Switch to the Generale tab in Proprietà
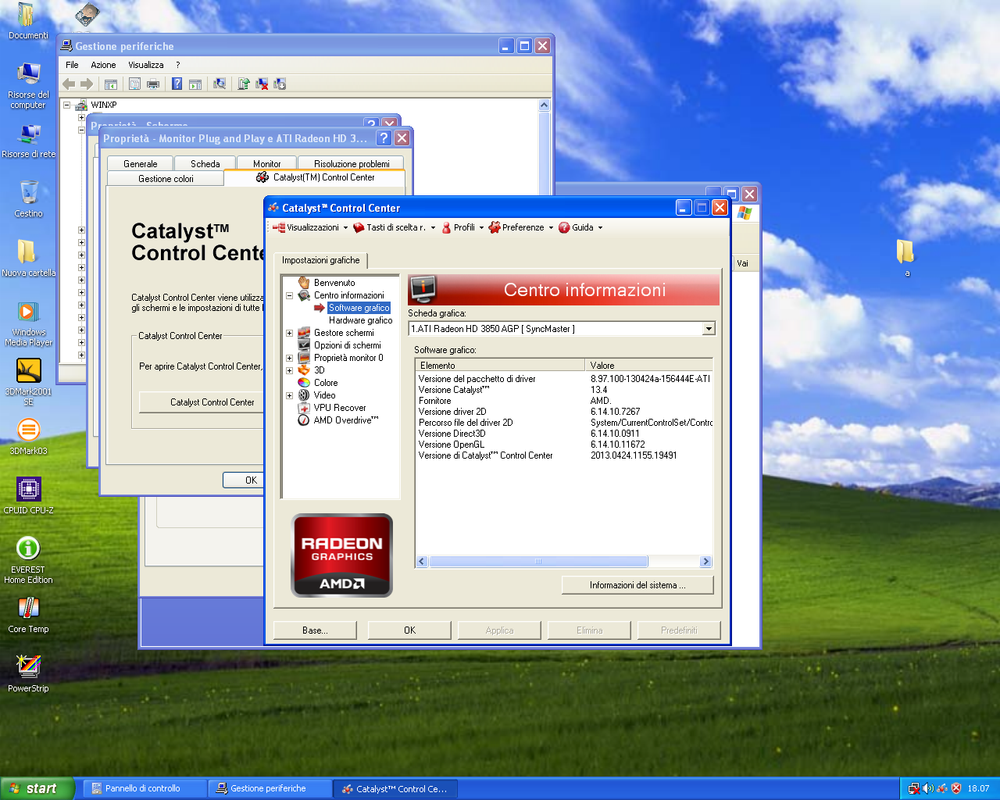1000x800 pixels. click(140, 163)
